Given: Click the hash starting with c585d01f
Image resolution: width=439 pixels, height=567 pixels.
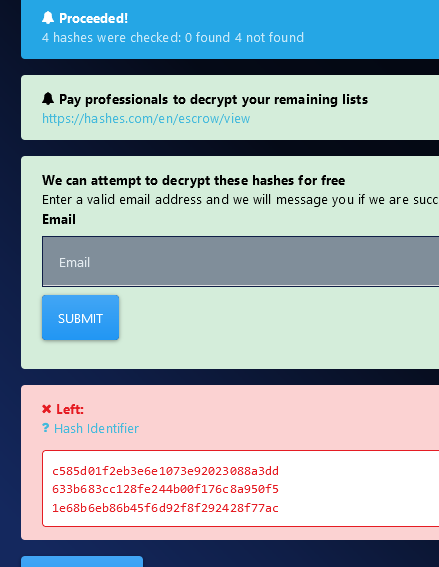Looking at the screenshot, I should [x=165, y=471].
